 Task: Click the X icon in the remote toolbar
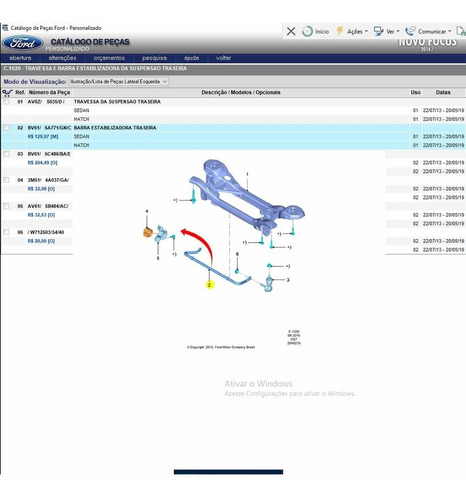coord(291,31)
